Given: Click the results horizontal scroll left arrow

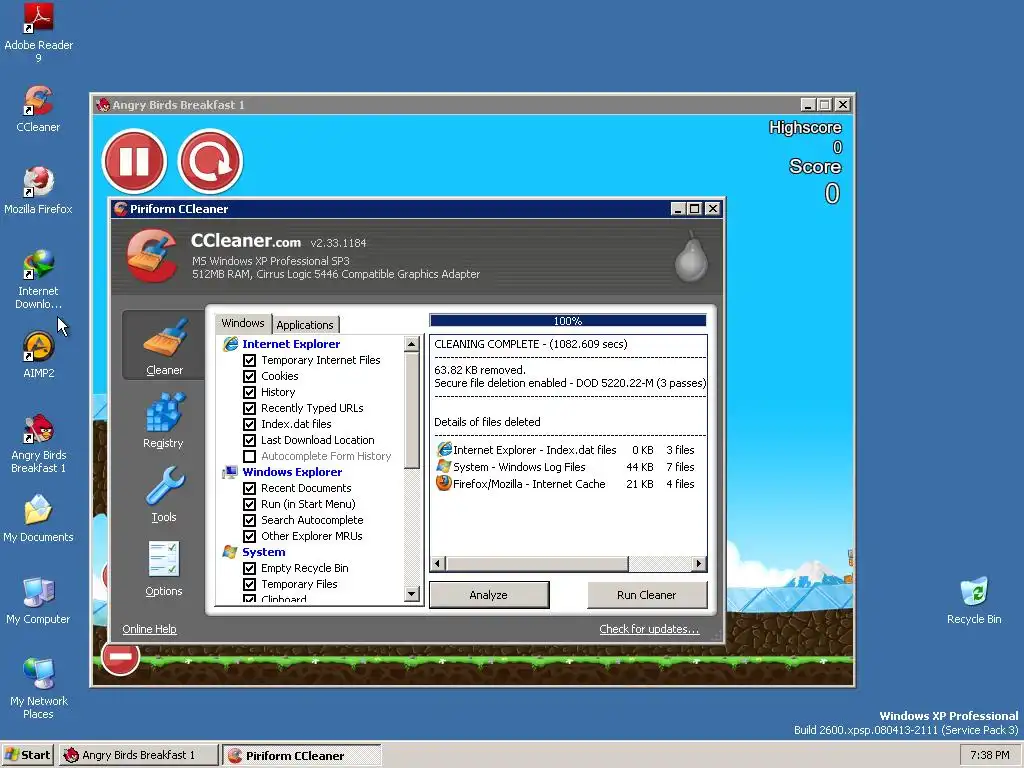Looking at the screenshot, I should tap(438, 564).
